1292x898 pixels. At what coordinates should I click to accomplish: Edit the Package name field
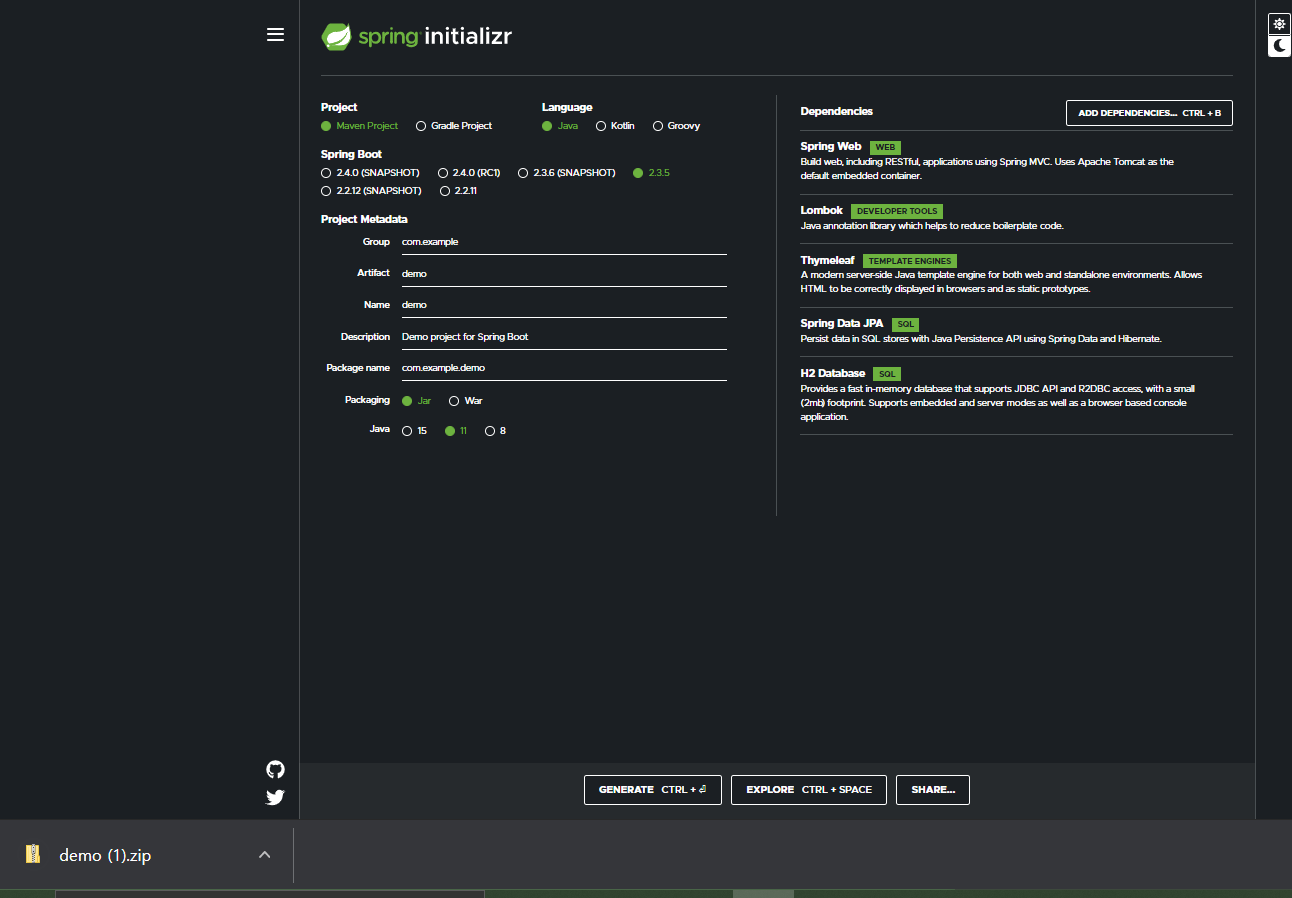pyautogui.click(x=564, y=368)
